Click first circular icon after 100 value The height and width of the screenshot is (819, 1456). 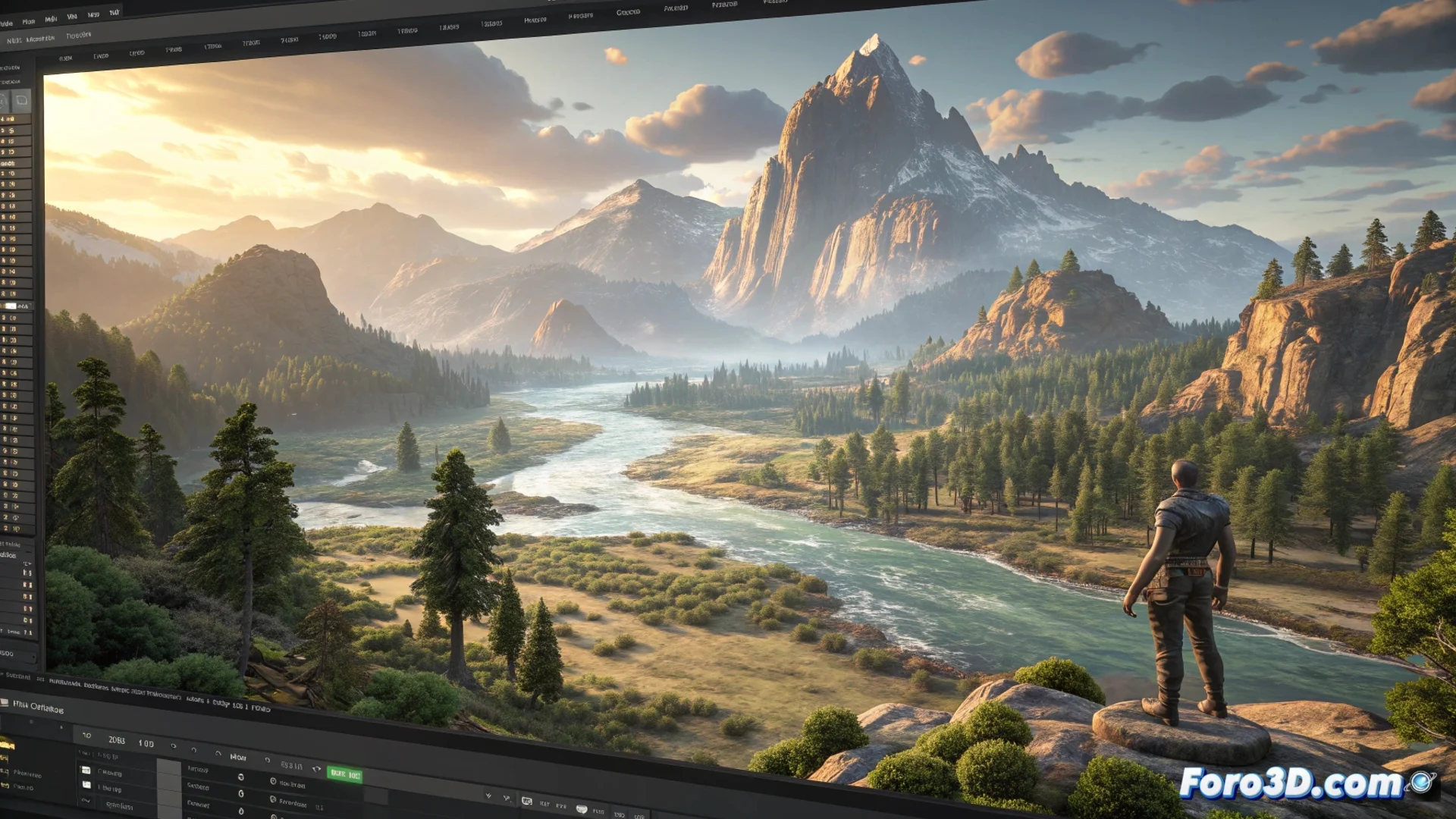173,746
